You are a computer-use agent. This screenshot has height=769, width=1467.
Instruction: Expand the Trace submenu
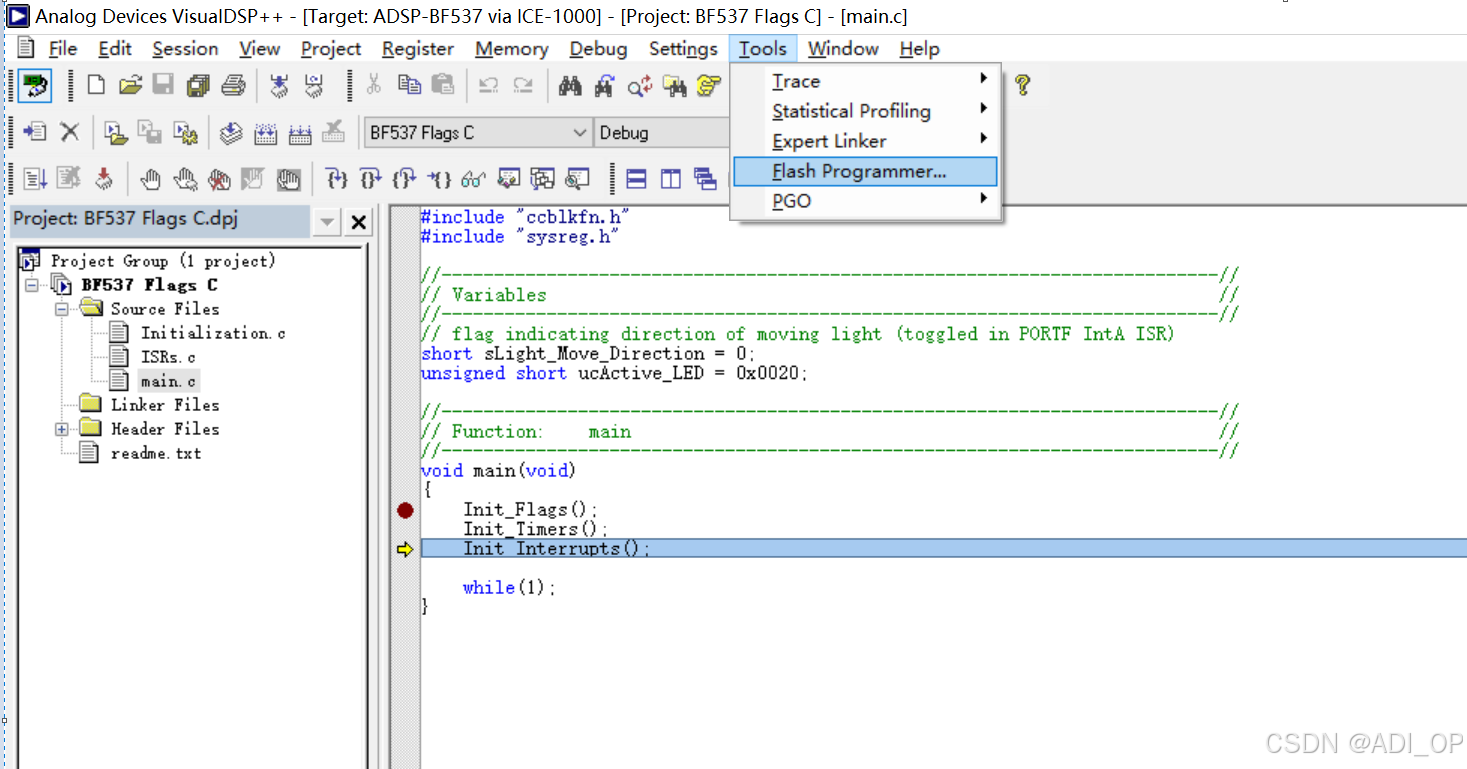coord(866,81)
